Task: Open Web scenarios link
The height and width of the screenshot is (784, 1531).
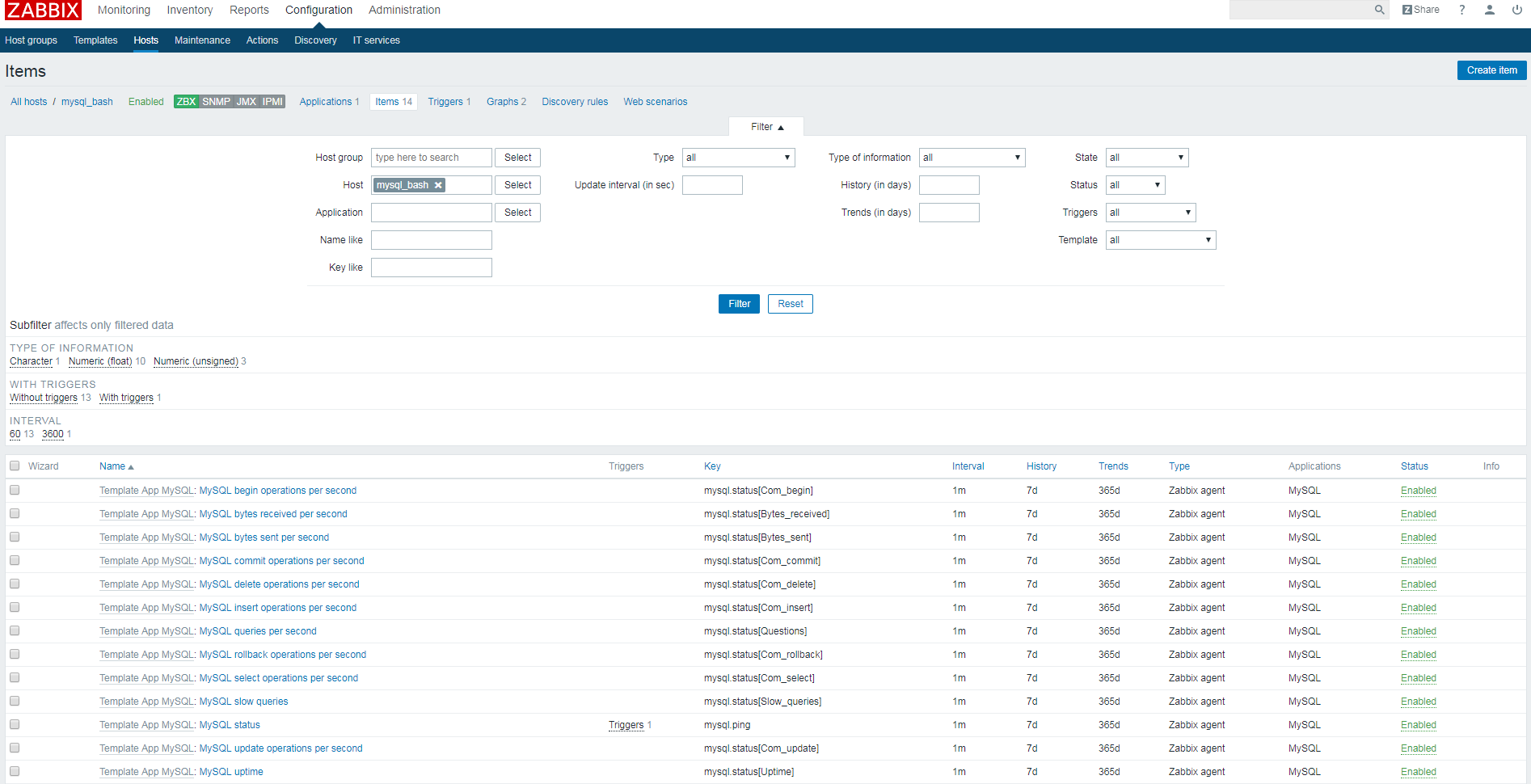Action: [x=655, y=102]
